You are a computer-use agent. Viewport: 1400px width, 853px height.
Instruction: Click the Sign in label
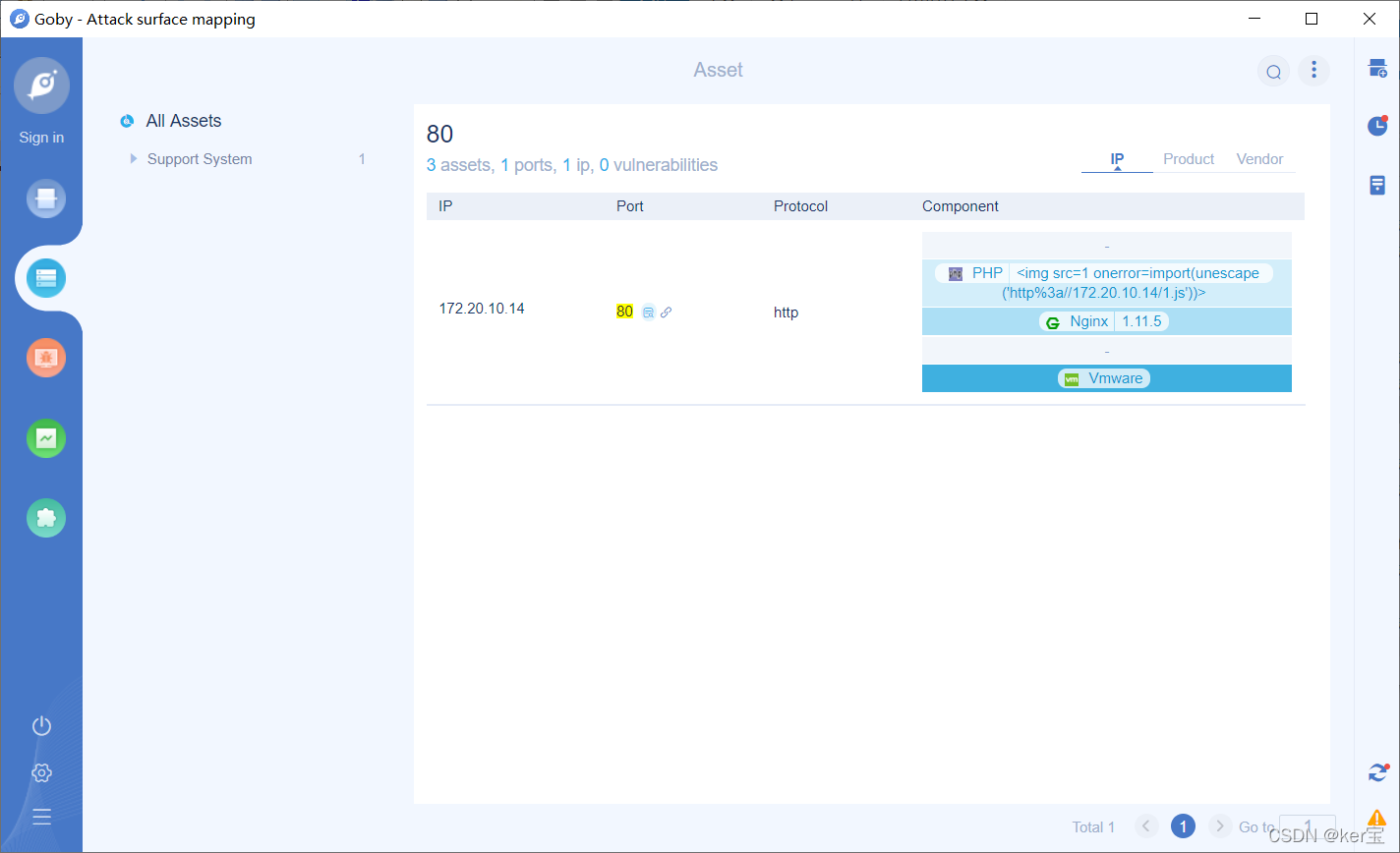pos(41,138)
